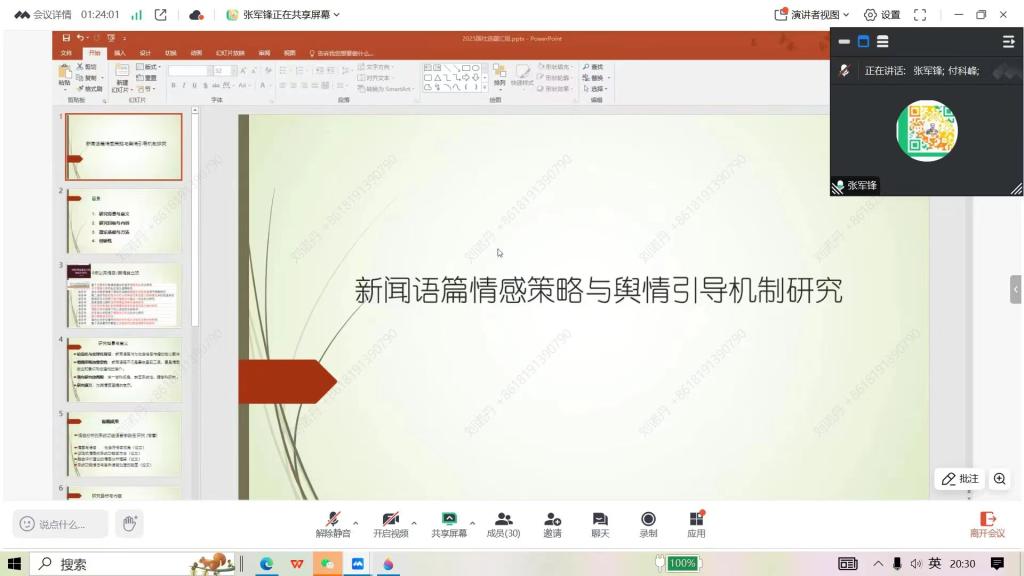Start recording with the 录制 button

pos(648,523)
